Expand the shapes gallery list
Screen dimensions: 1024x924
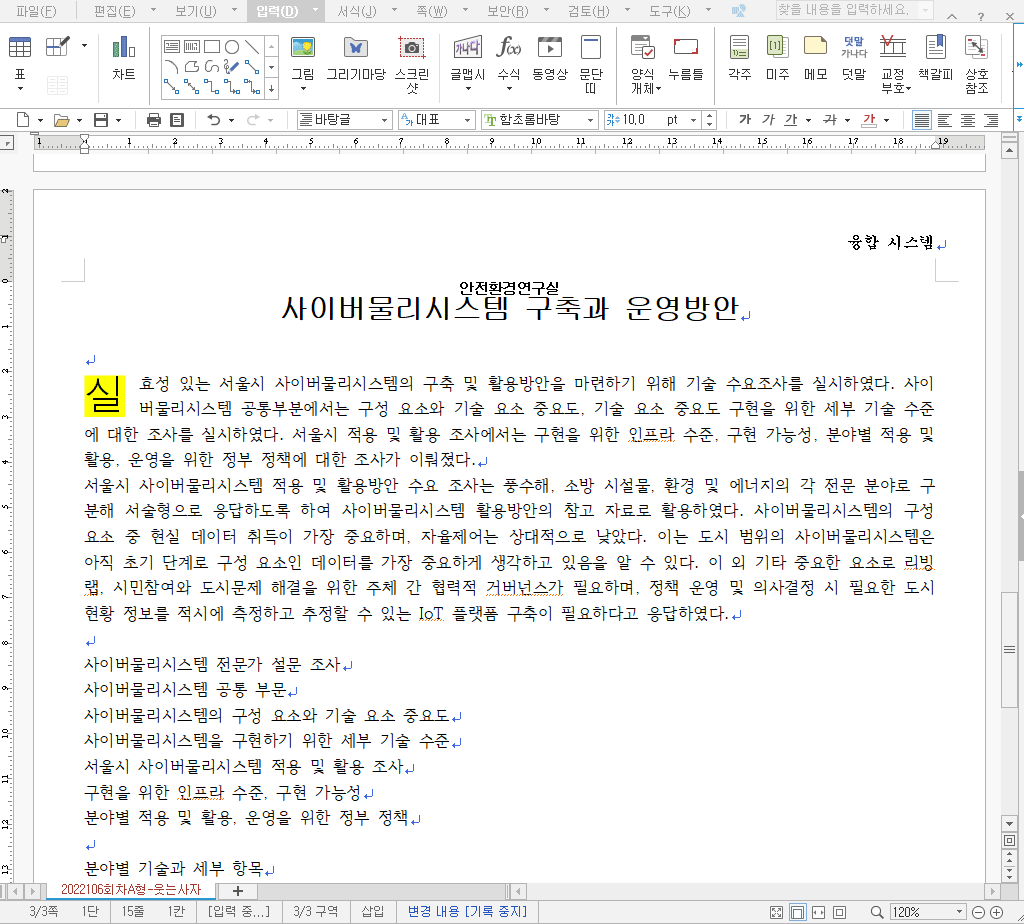coord(272,87)
